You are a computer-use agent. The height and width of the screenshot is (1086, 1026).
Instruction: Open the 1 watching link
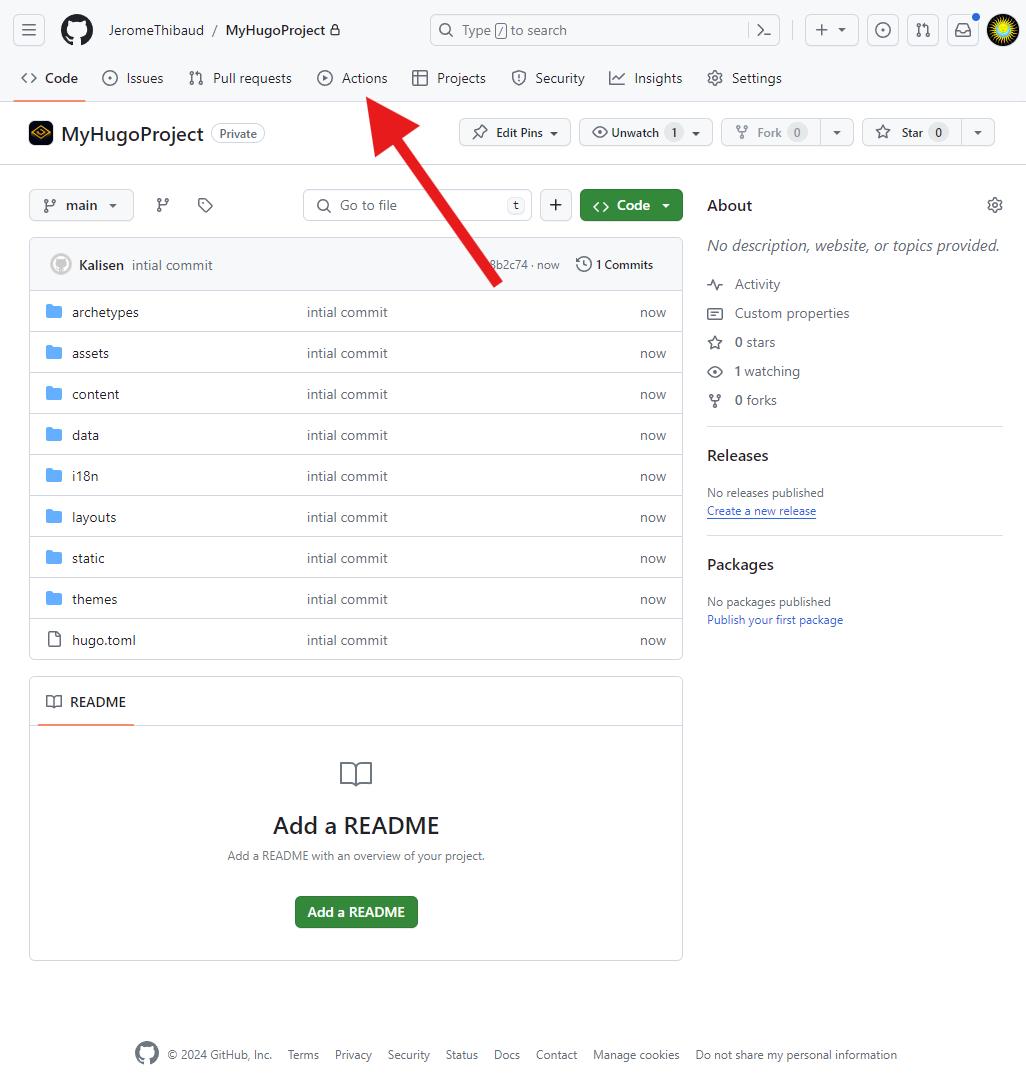pyautogui.click(x=767, y=371)
